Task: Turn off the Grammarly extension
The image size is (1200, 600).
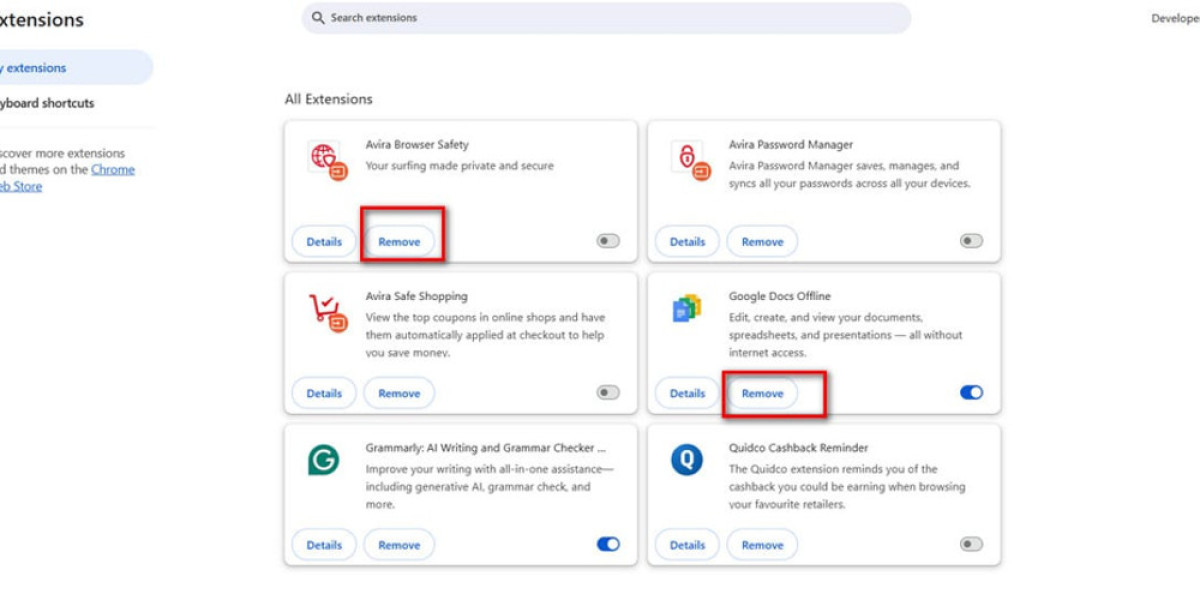Action: [606, 544]
